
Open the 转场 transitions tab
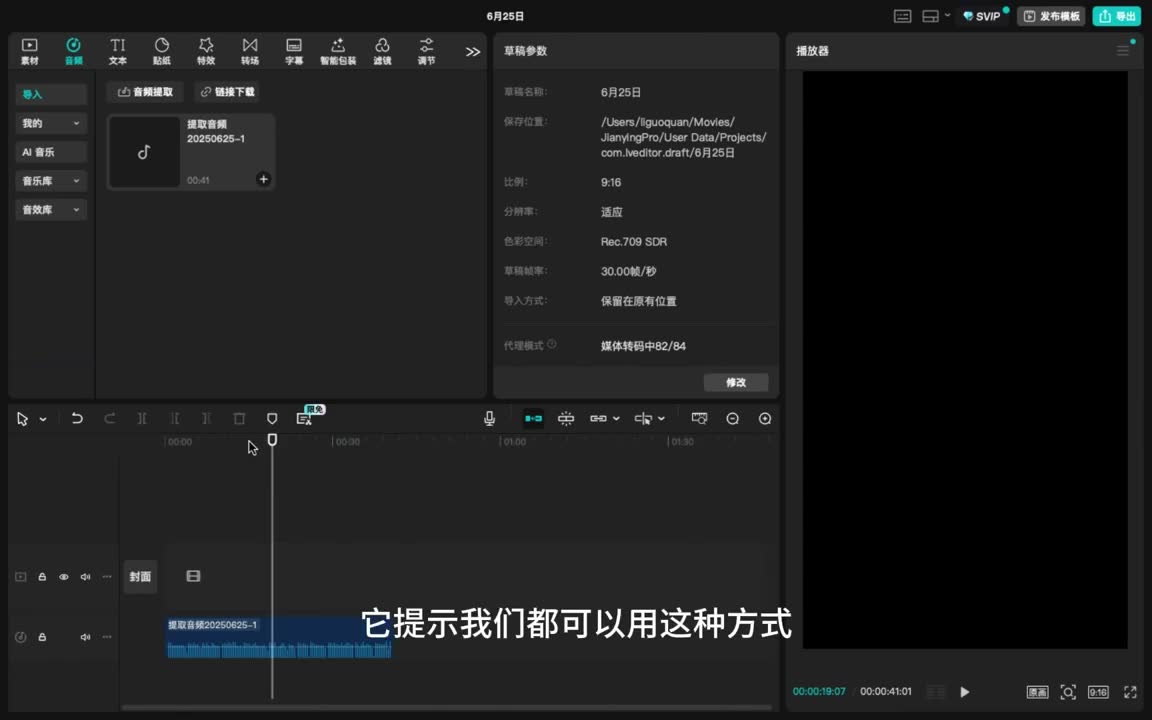250,51
